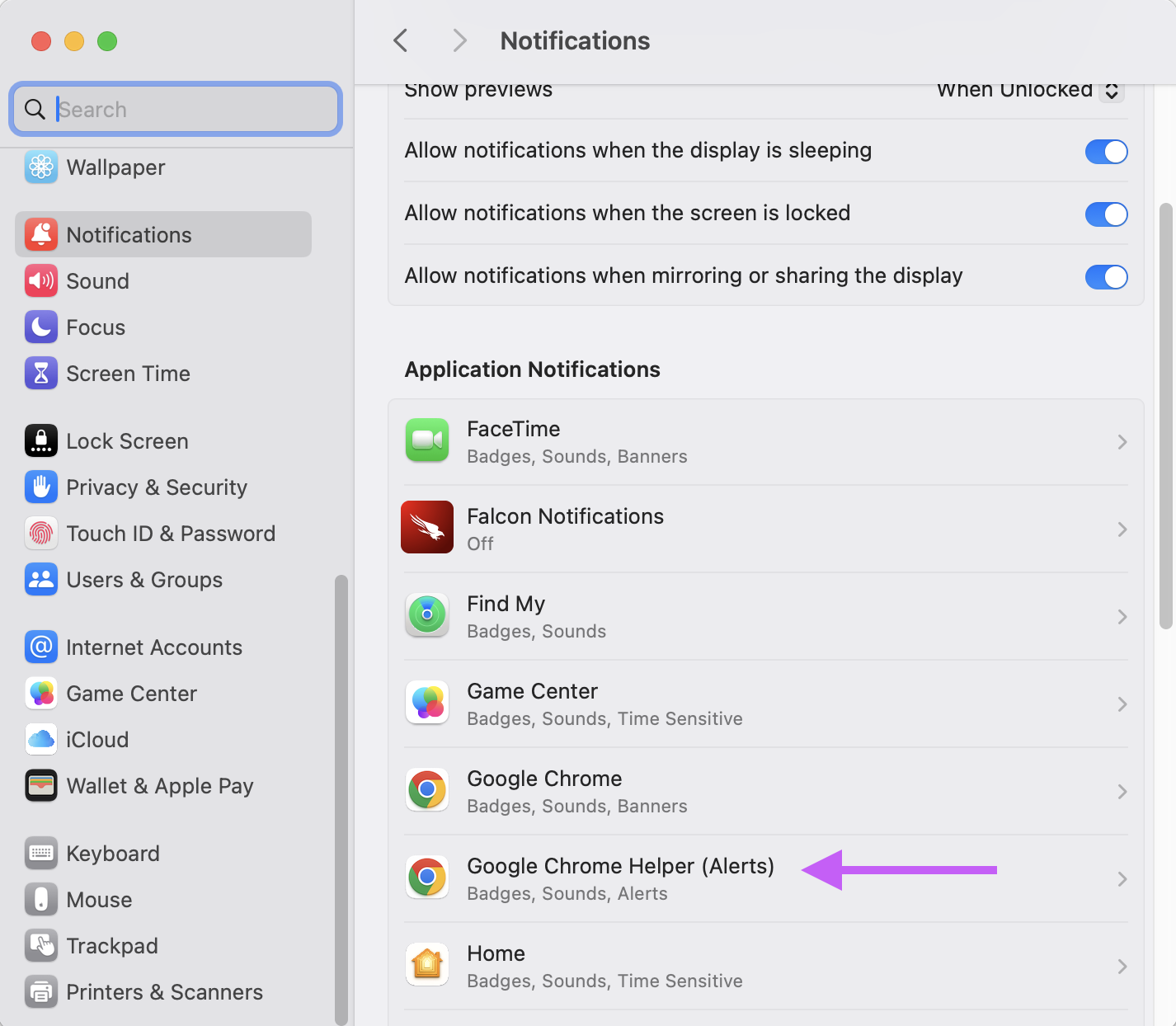Viewport: 1176px width, 1026px height.
Task: Click the 'Users & Groups' sidebar label
Action: (144, 580)
